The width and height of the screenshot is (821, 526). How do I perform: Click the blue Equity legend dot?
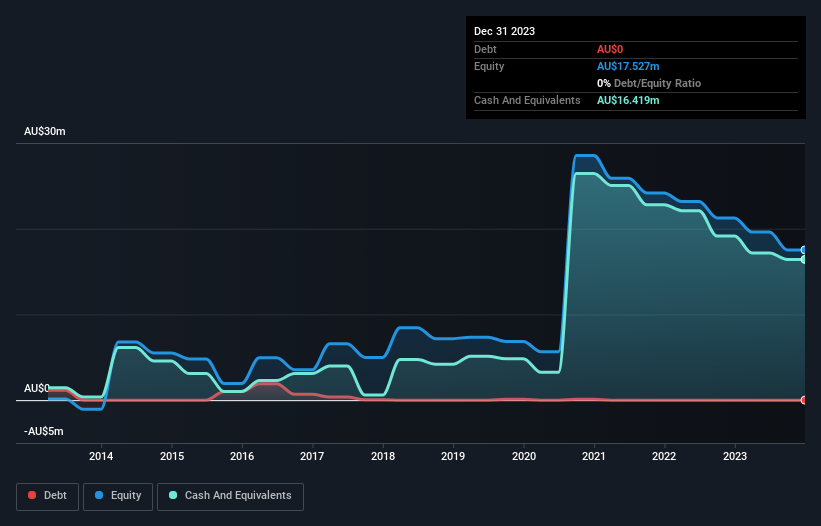[99, 495]
